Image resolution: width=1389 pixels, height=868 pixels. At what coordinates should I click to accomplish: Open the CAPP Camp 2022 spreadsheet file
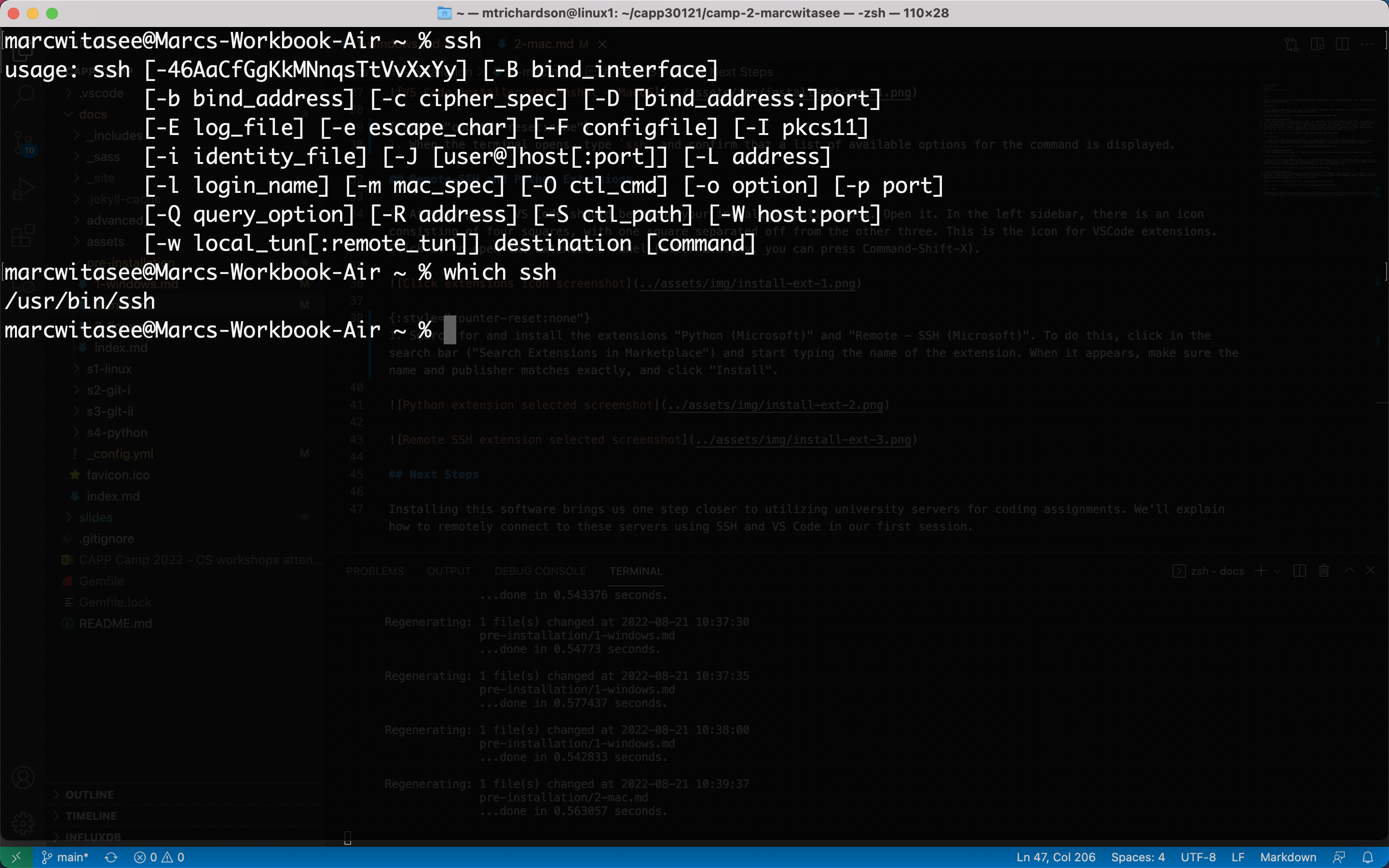point(192,560)
